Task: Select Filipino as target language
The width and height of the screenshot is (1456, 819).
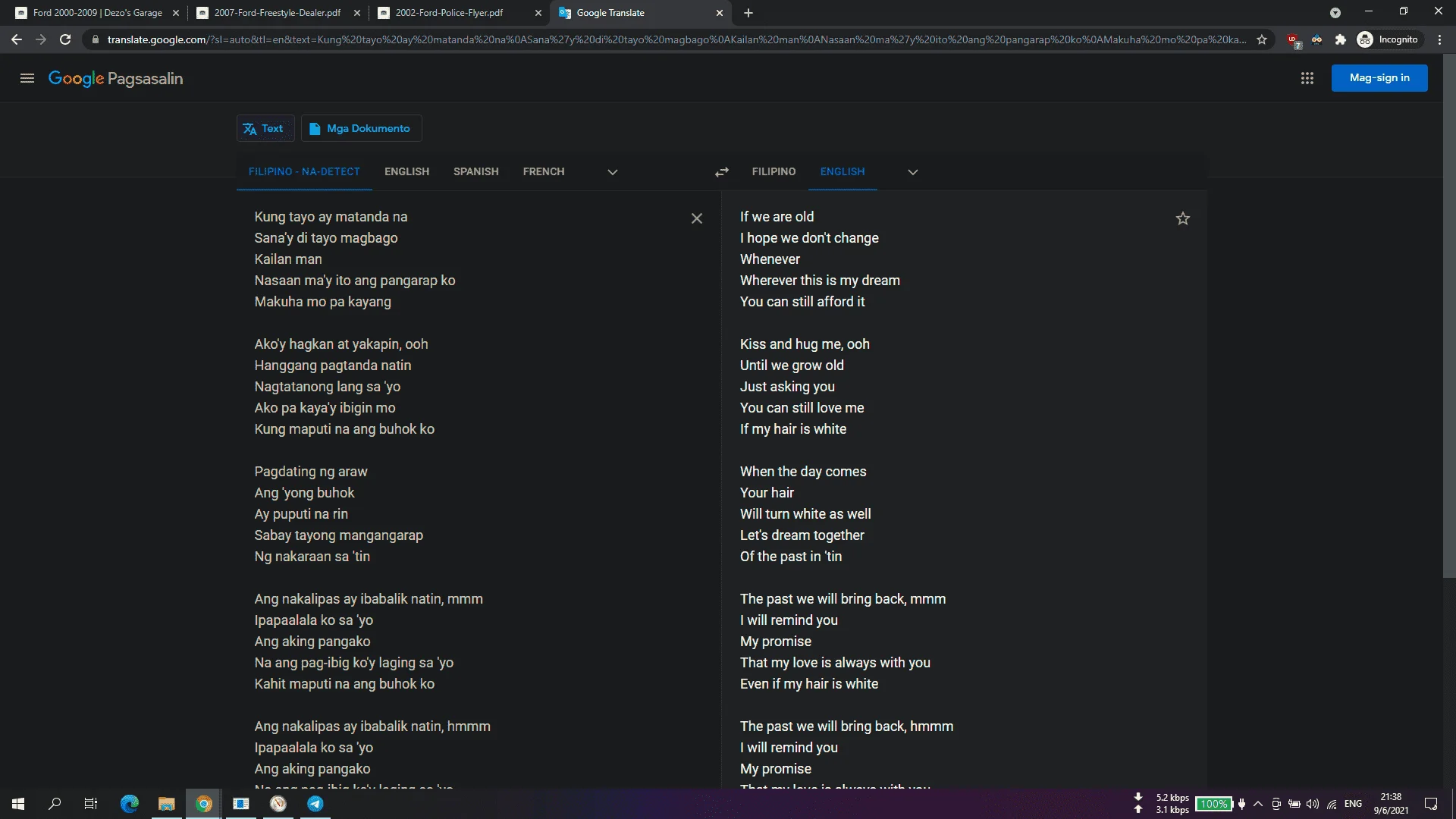Action: coord(773,171)
